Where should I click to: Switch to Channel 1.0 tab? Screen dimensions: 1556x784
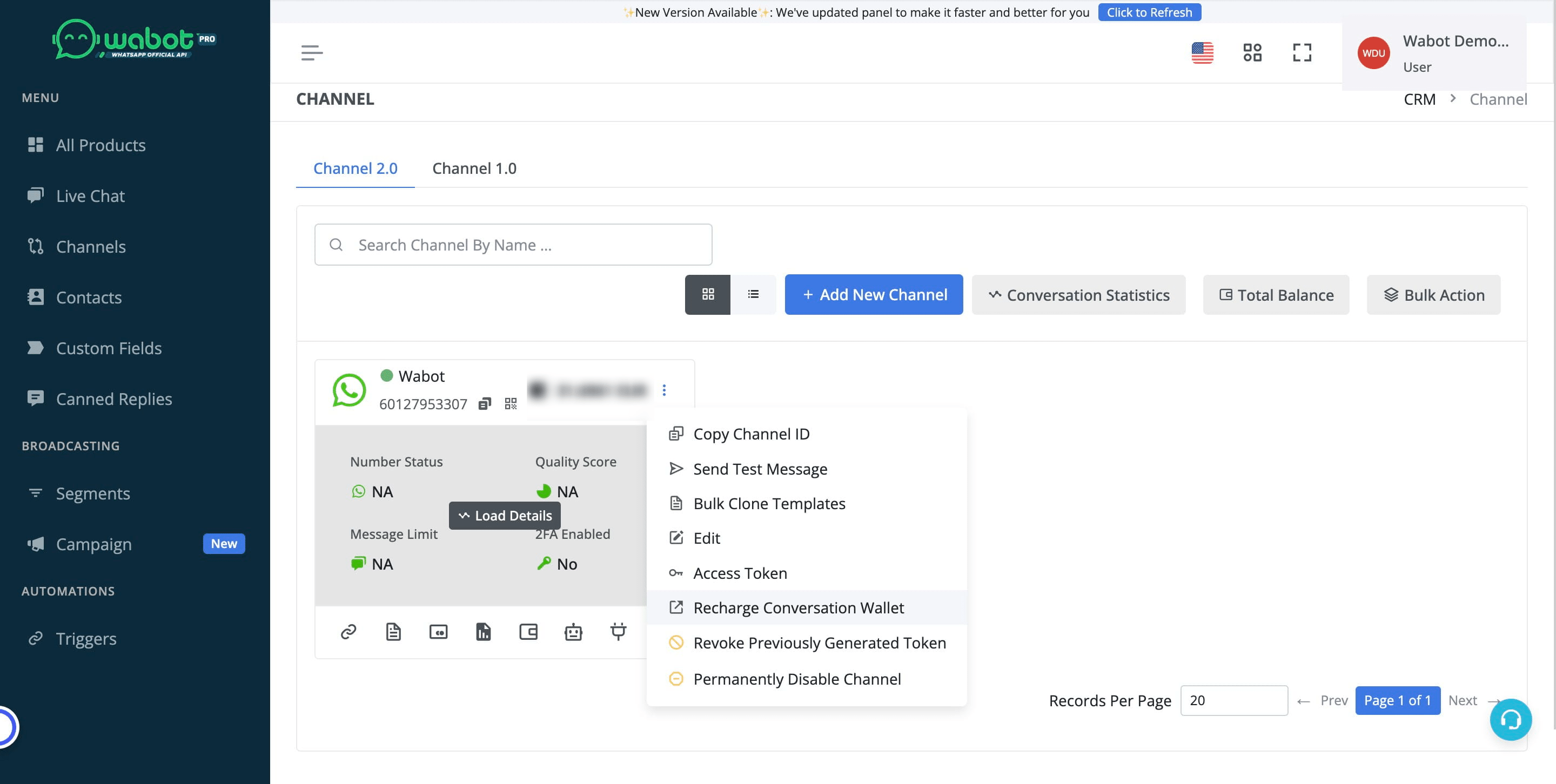click(x=474, y=168)
